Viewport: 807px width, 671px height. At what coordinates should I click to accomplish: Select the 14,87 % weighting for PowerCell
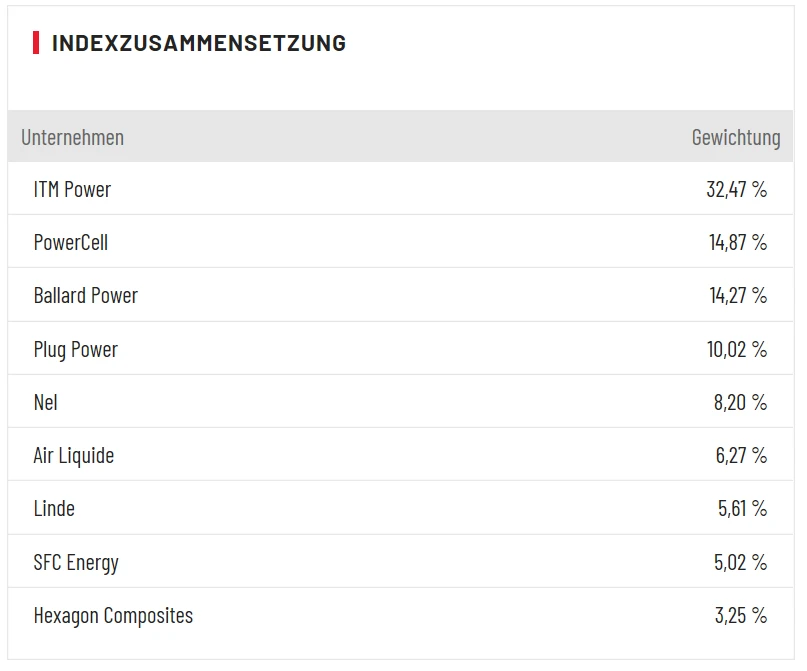738,242
